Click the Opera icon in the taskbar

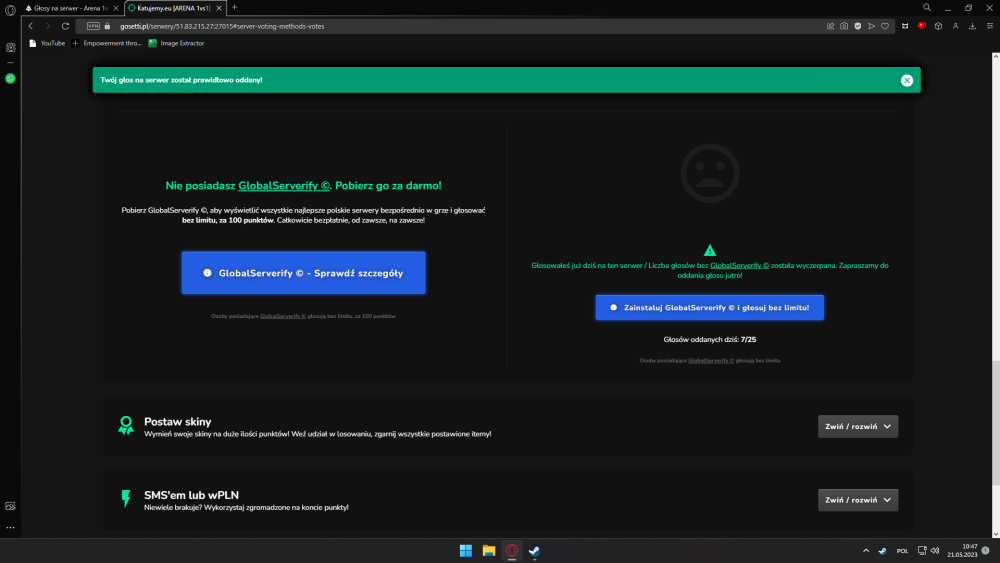click(511, 551)
